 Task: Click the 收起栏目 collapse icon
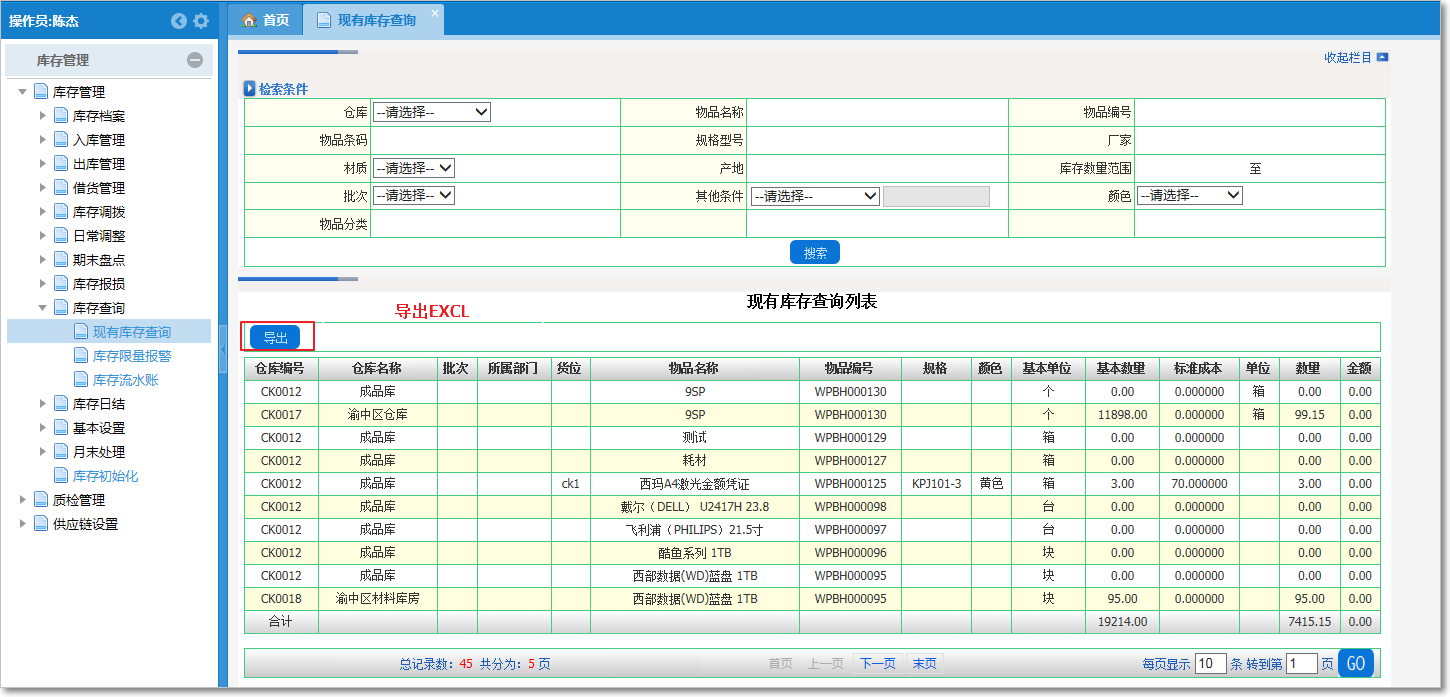pyautogui.click(x=1382, y=58)
